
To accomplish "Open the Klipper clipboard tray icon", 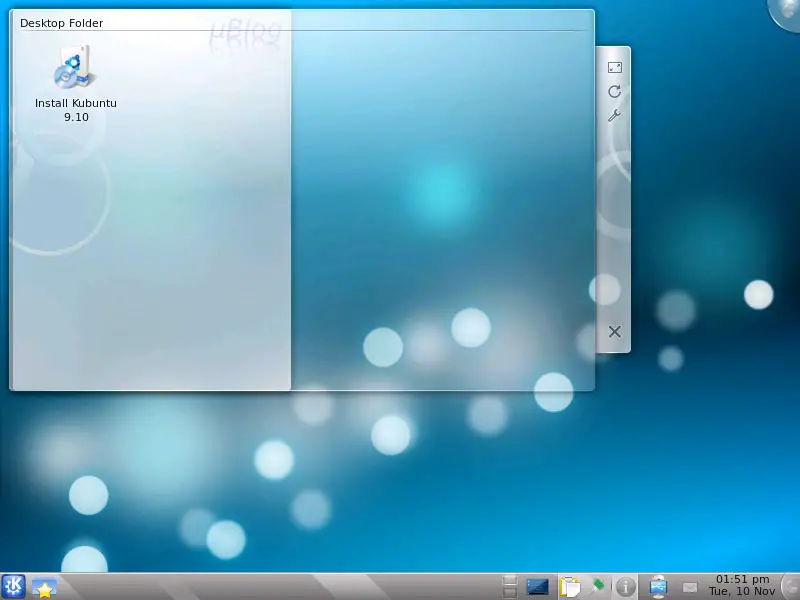I will [569, 587].
